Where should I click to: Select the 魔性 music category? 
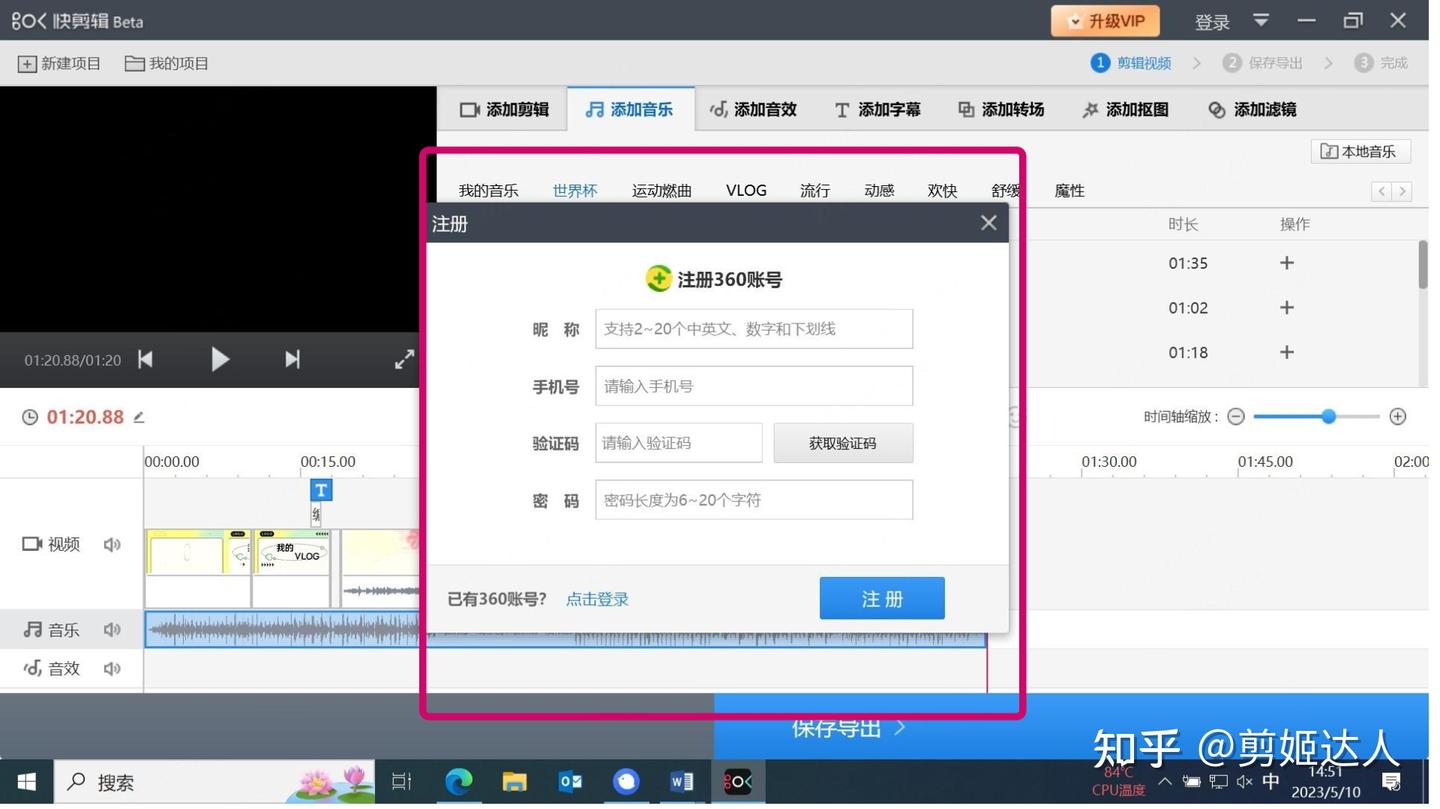pos(1069,191)
